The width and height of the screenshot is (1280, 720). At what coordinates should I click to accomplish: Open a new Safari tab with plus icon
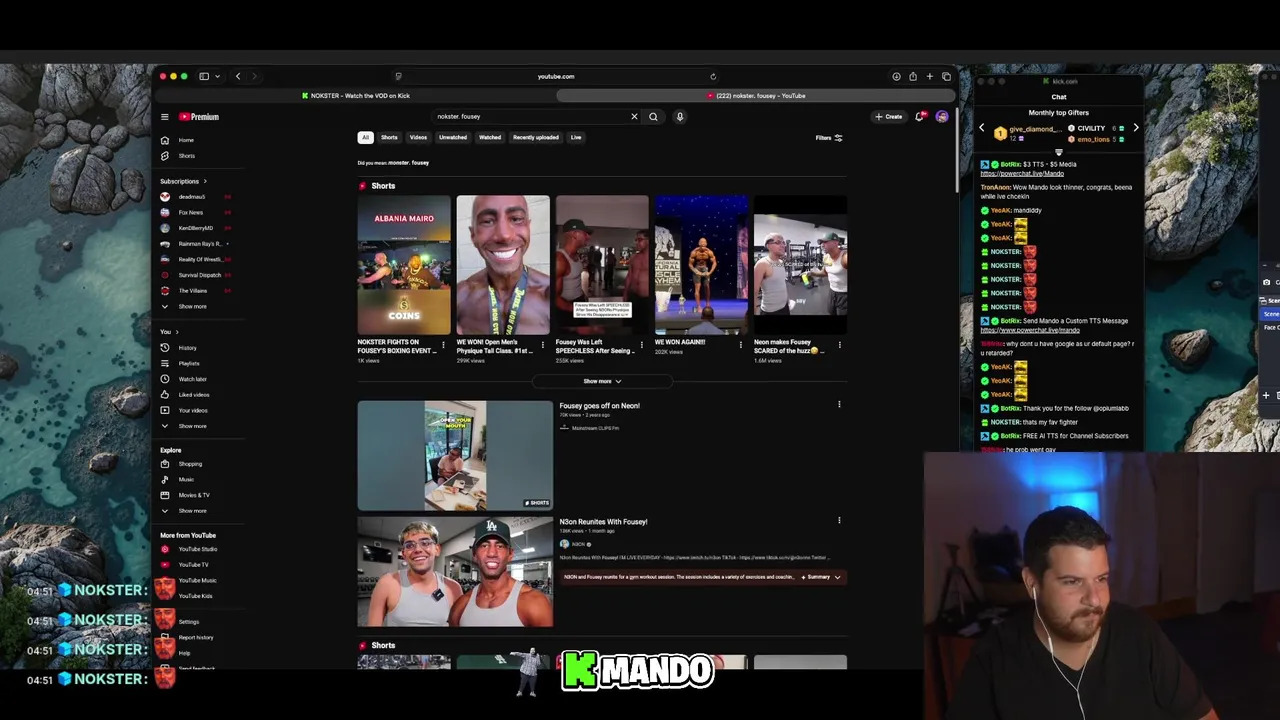(929, 76)
